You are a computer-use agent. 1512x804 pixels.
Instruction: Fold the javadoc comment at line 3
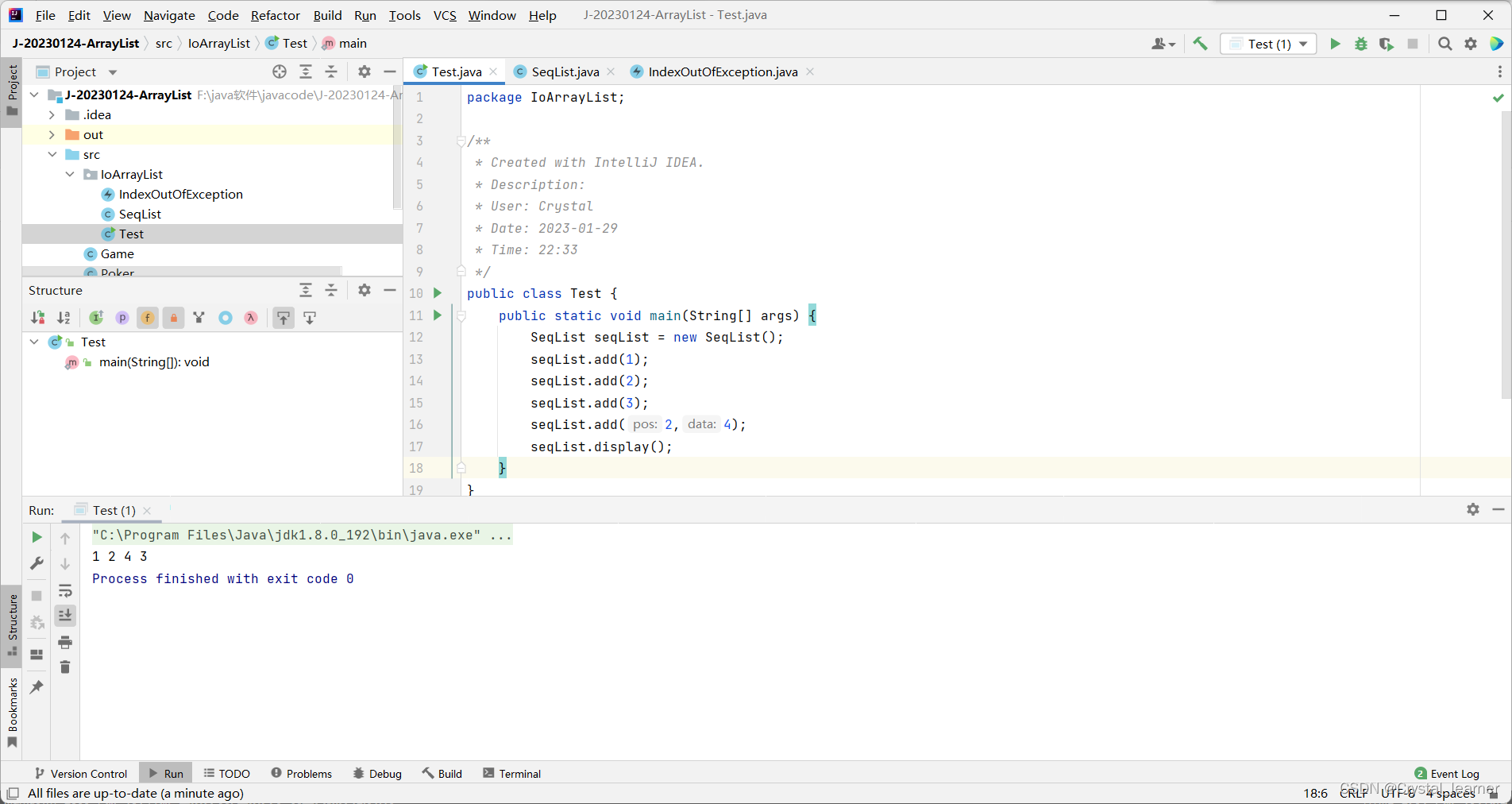click(461, 141)
